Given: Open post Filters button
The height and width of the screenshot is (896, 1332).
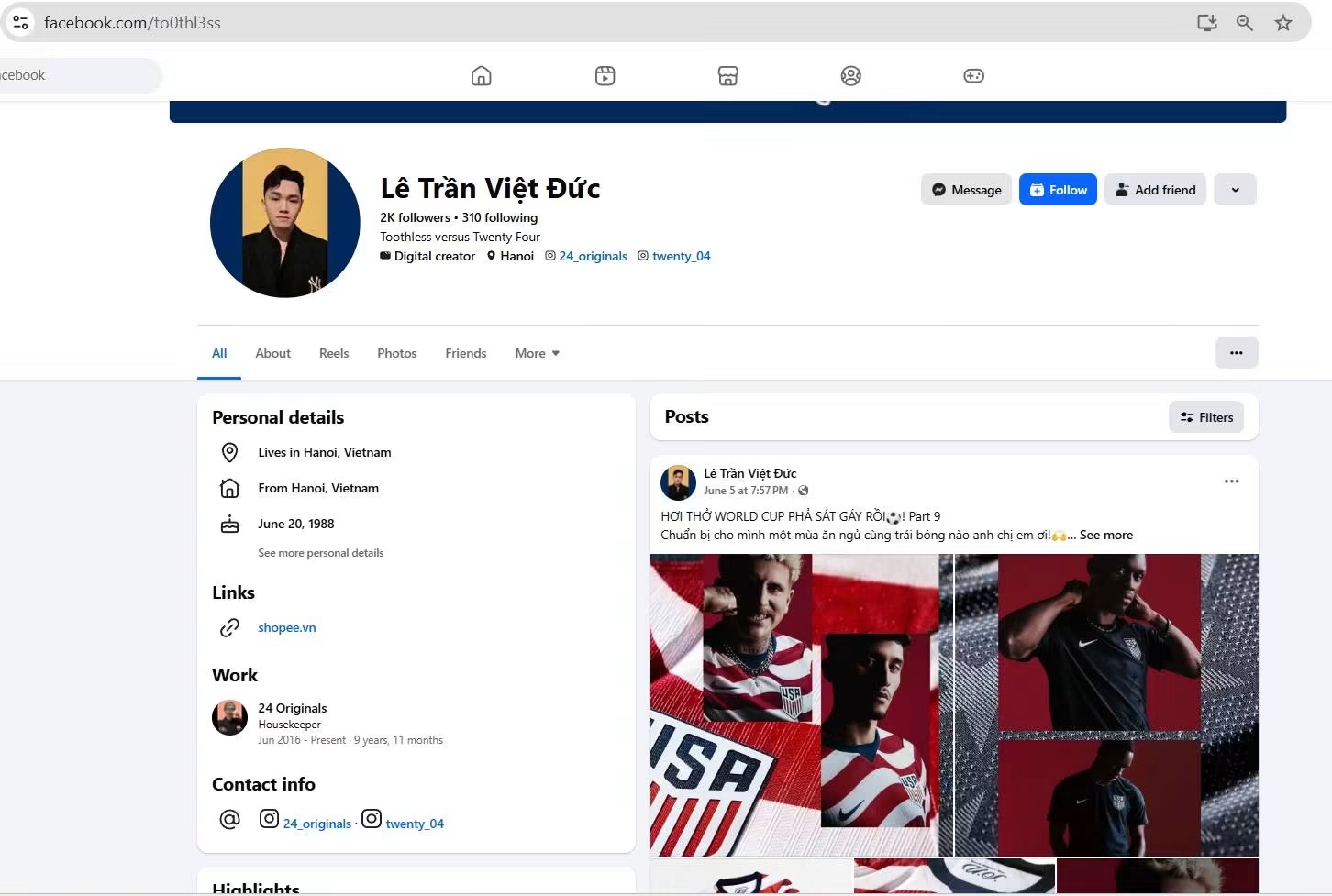Looking at the screenshot, I should point(1206,417).
